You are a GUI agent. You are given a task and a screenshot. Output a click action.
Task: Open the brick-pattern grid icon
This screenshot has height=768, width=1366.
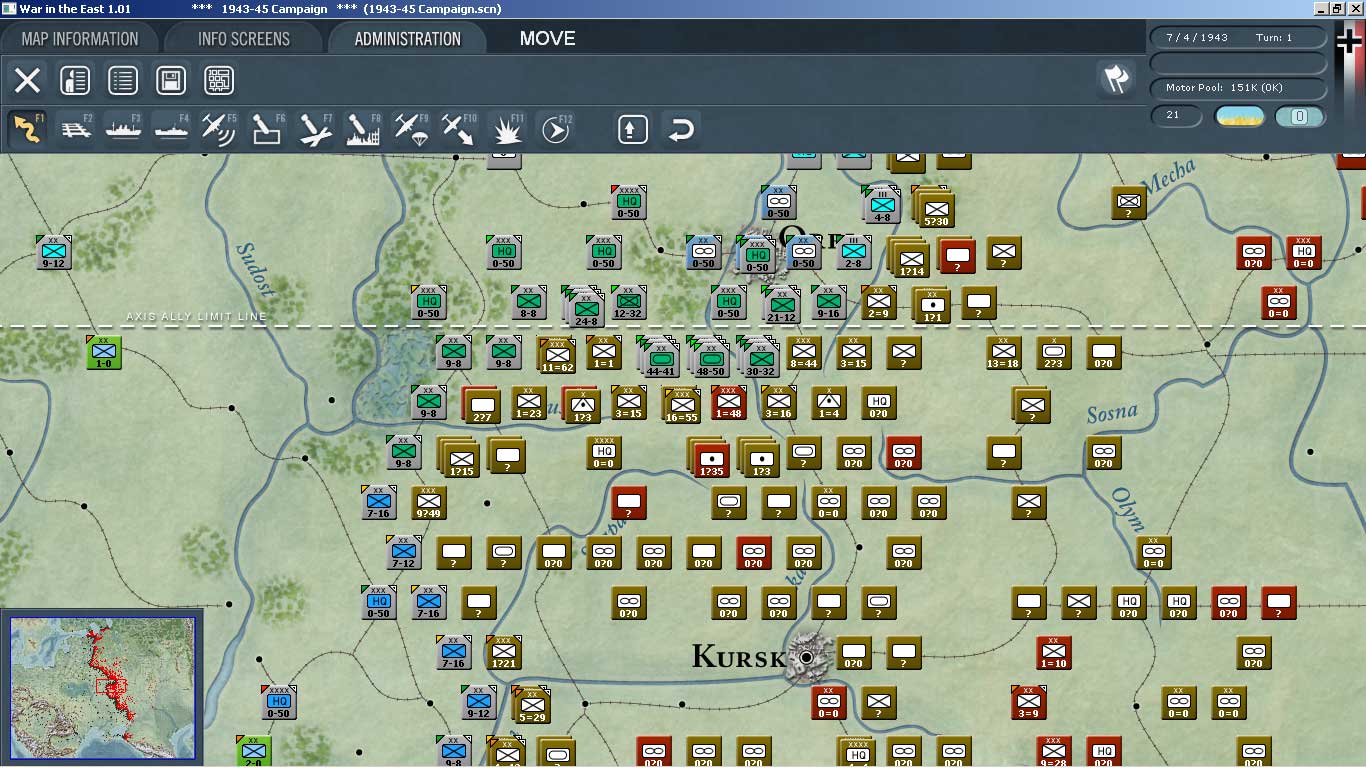[x=219, y=80]
